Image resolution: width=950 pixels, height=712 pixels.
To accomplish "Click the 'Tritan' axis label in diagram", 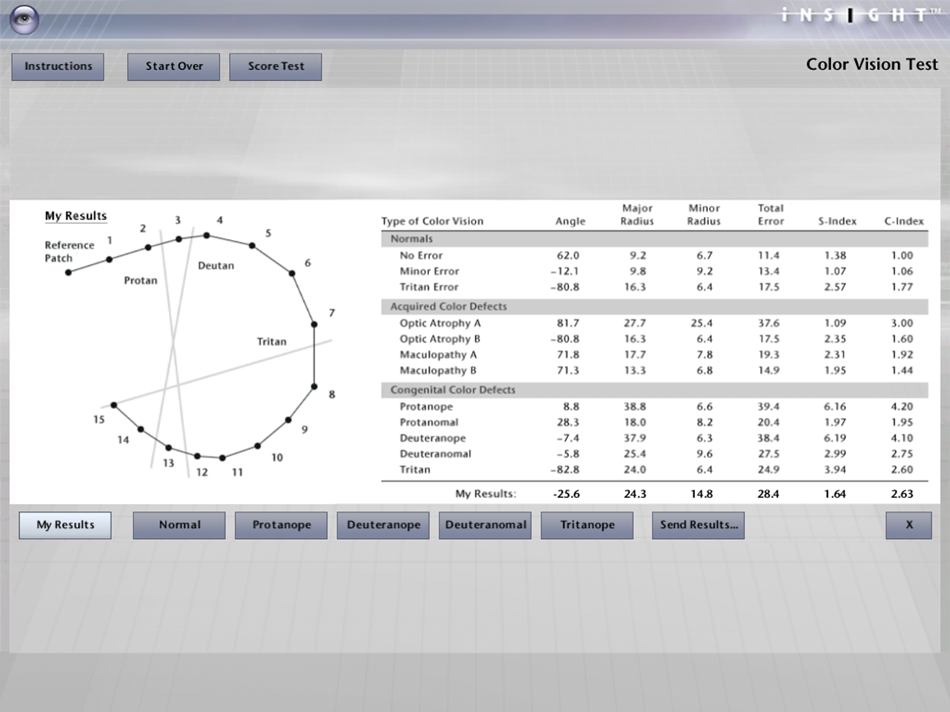I will click(x=271, y=342).
